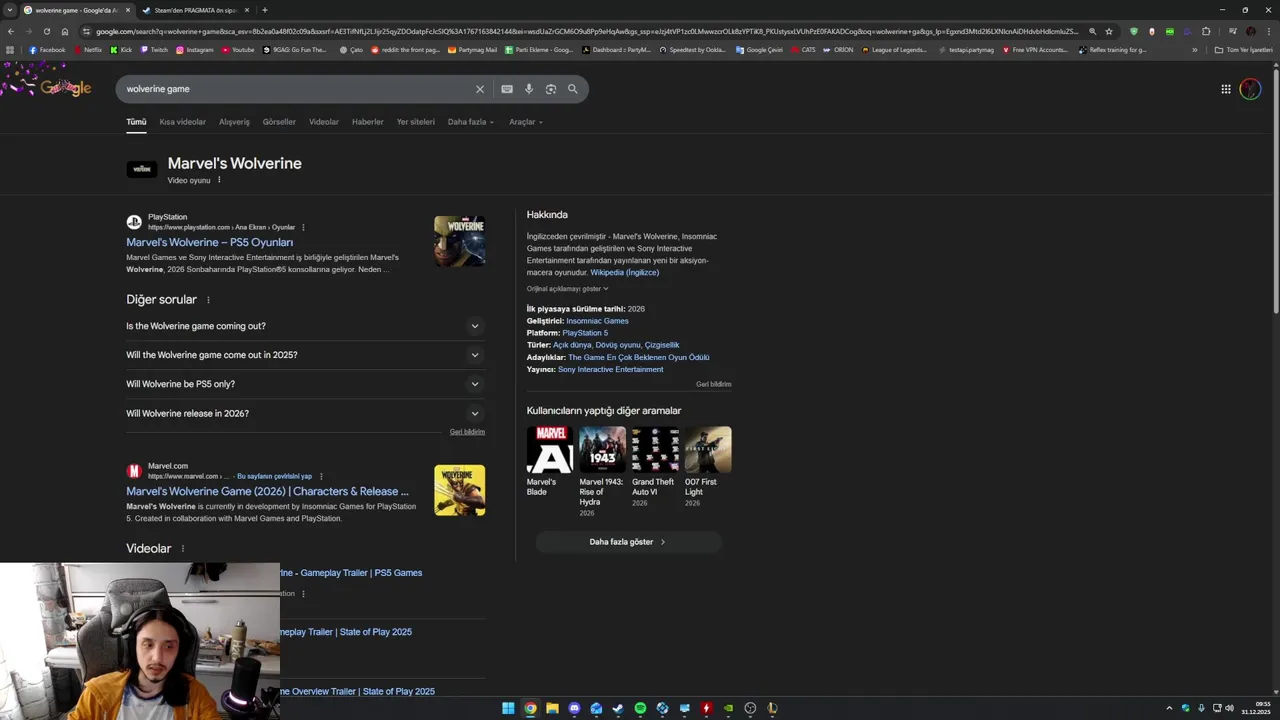Open the Google apps grid
The image size is (1280, 720).
[1226, 89]
